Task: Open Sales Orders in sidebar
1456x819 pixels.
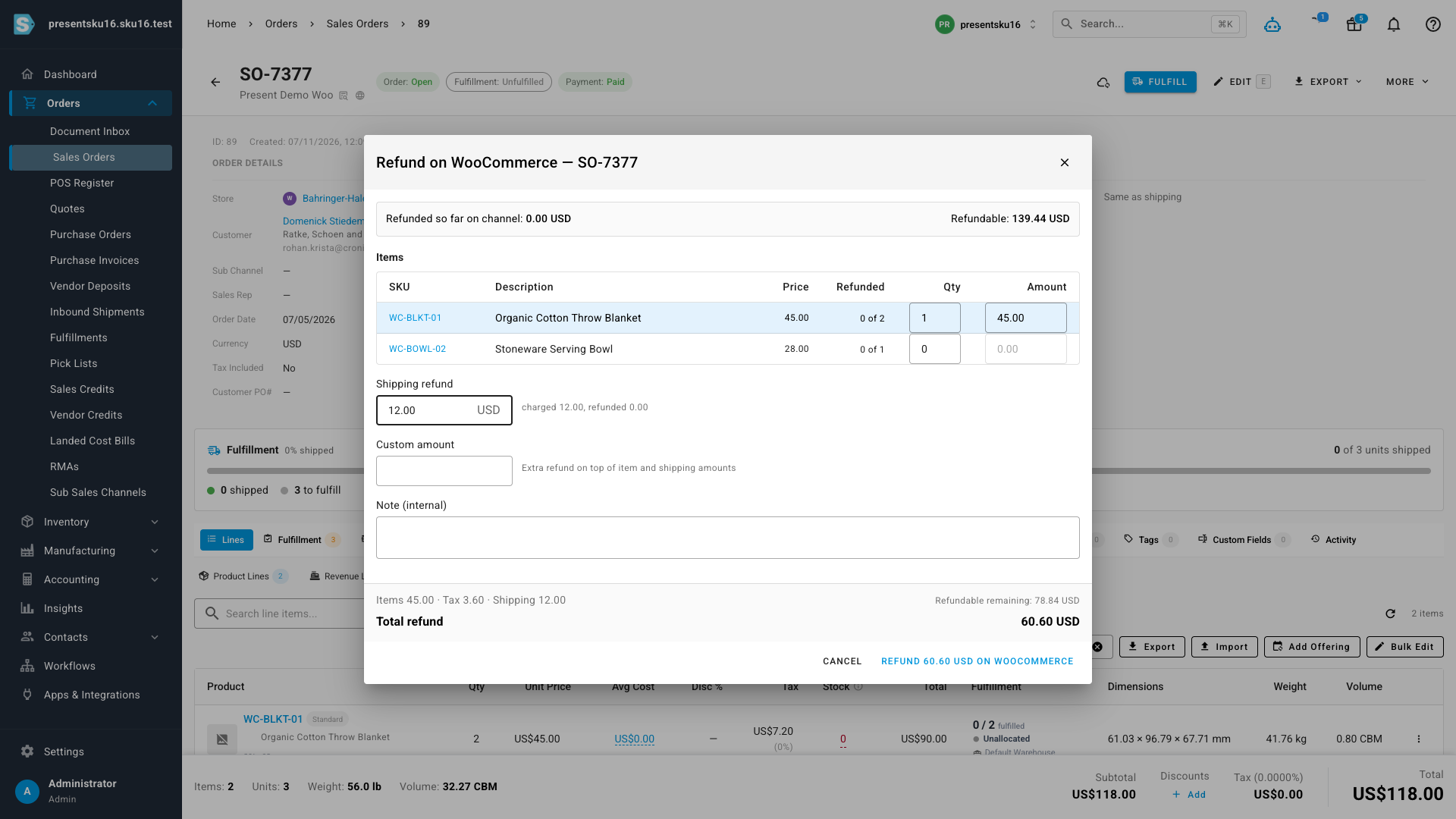Action: point(91,157)
